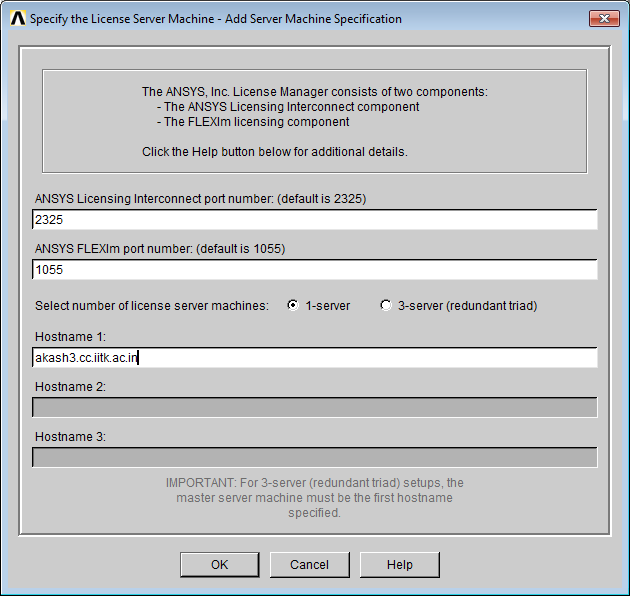Click the ANSYS logo icon in title bar
Screen dimensions: 630x596
pos(16,18)
